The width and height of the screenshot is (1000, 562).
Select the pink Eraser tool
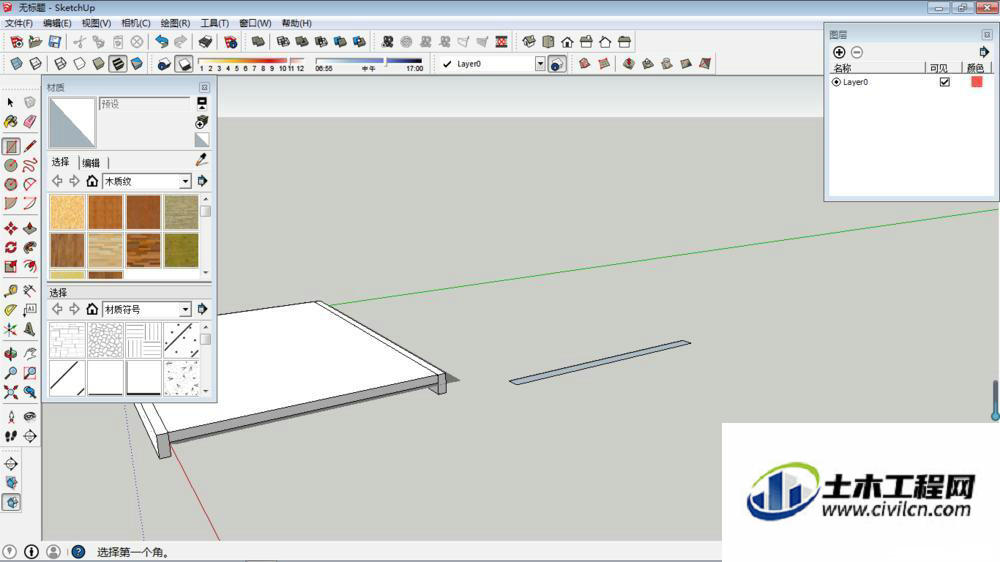[30, 122]
